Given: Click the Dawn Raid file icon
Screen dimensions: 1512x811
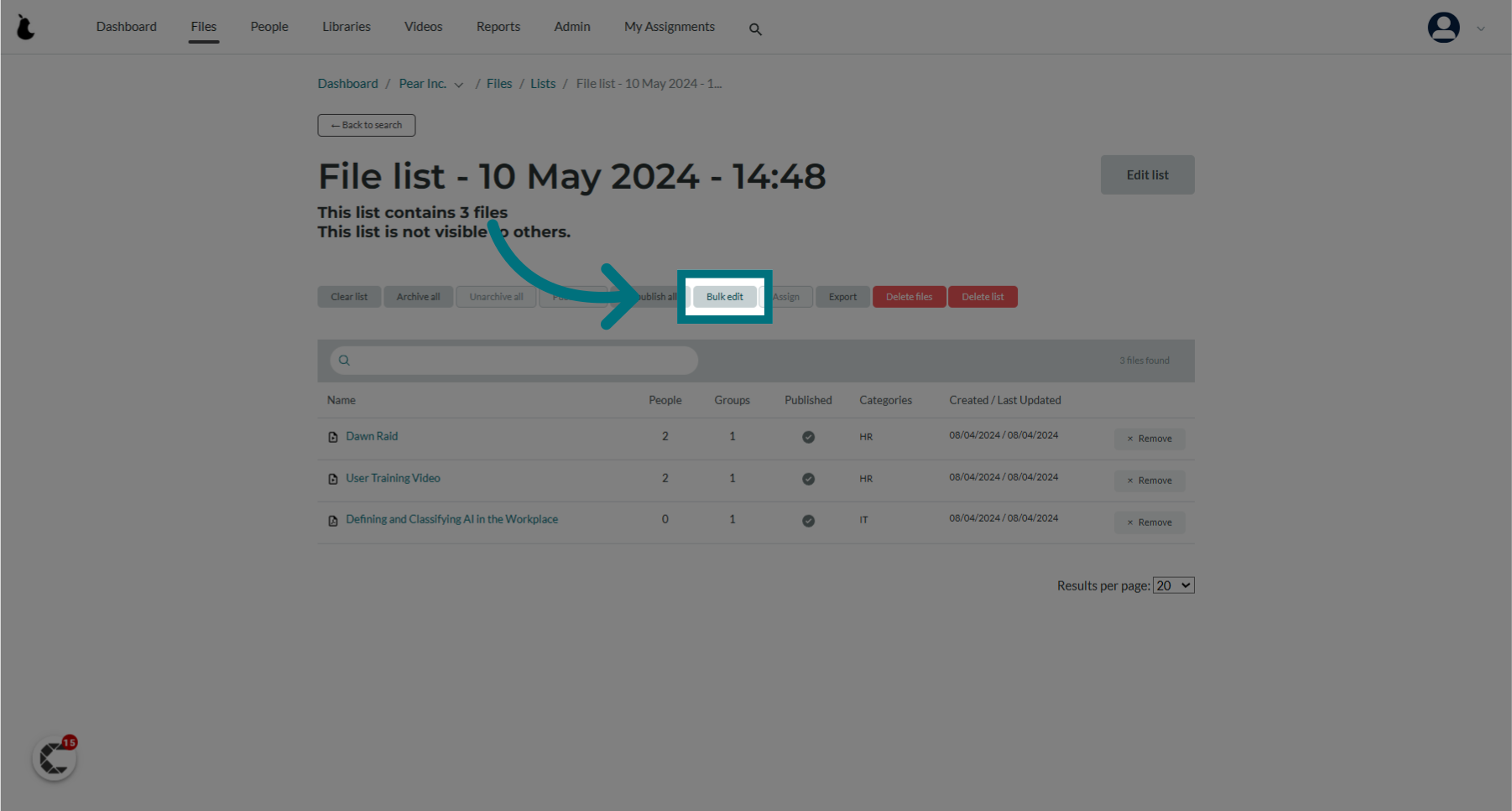Looking at the screenshot, I should [x=333, y=437].
